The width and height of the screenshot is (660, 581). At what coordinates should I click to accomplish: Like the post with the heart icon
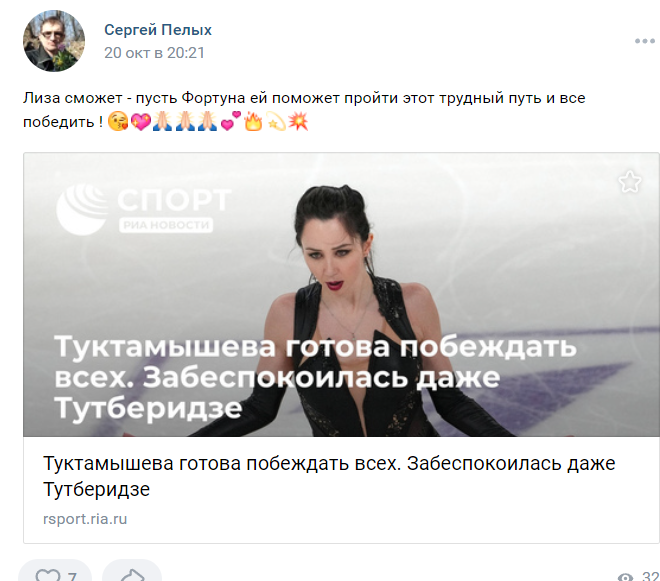click(x=48, y=575)
